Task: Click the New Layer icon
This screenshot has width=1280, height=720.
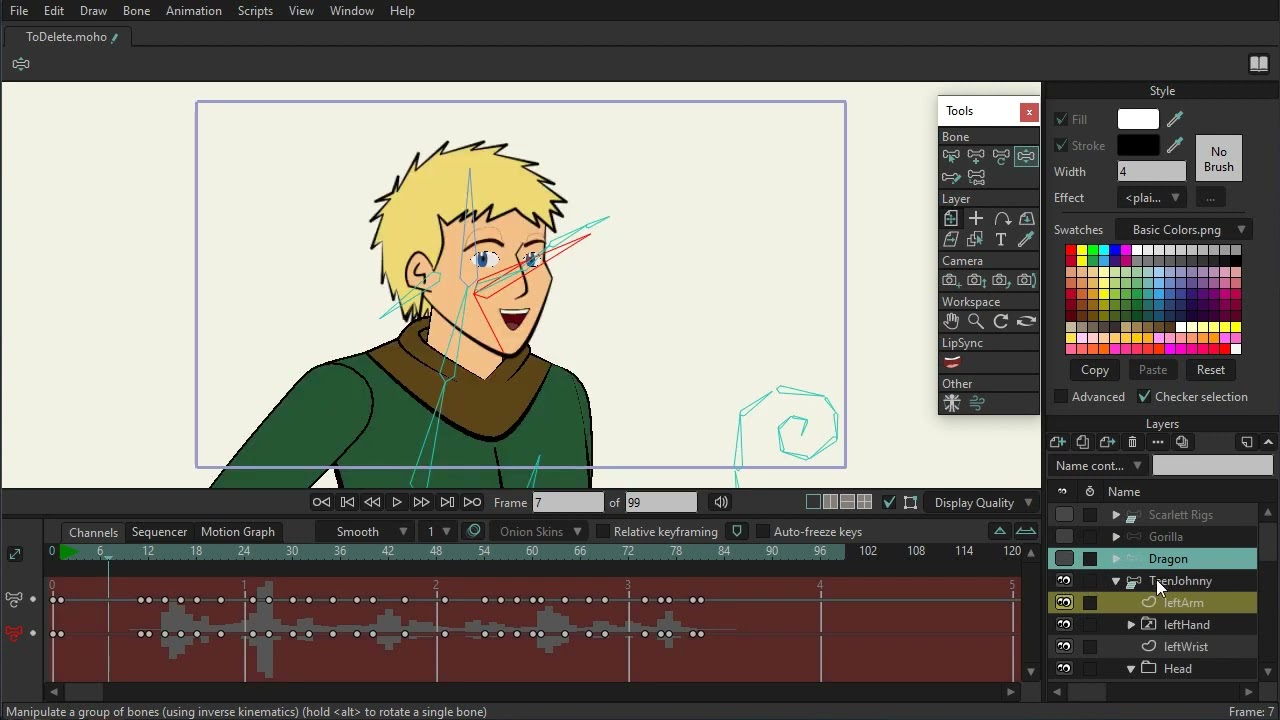Action: pyautogui.click(x=1058, y=442)
